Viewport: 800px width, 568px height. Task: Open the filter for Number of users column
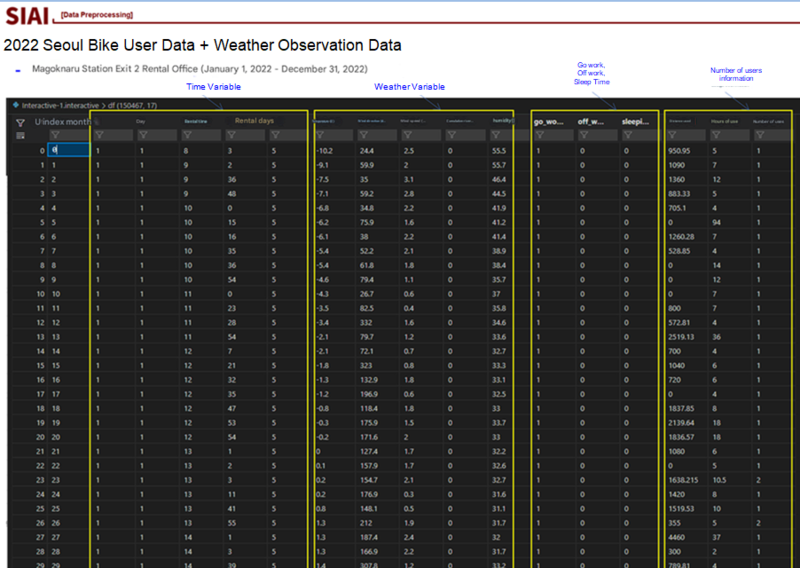[760, 135]
